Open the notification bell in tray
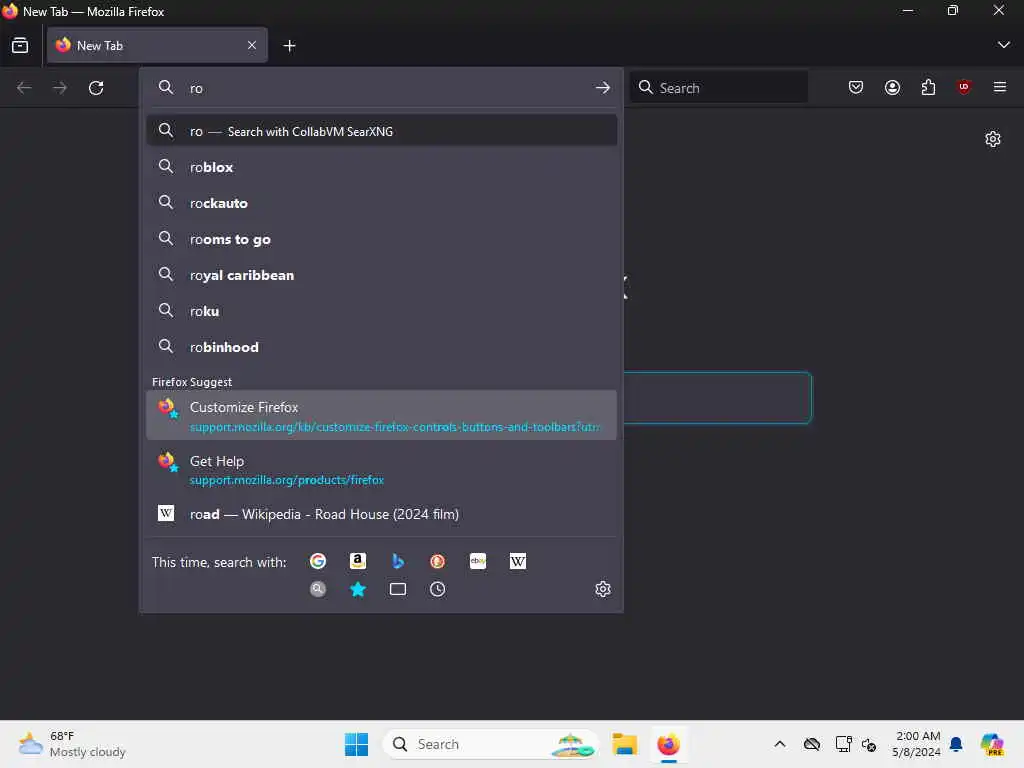 956,744
